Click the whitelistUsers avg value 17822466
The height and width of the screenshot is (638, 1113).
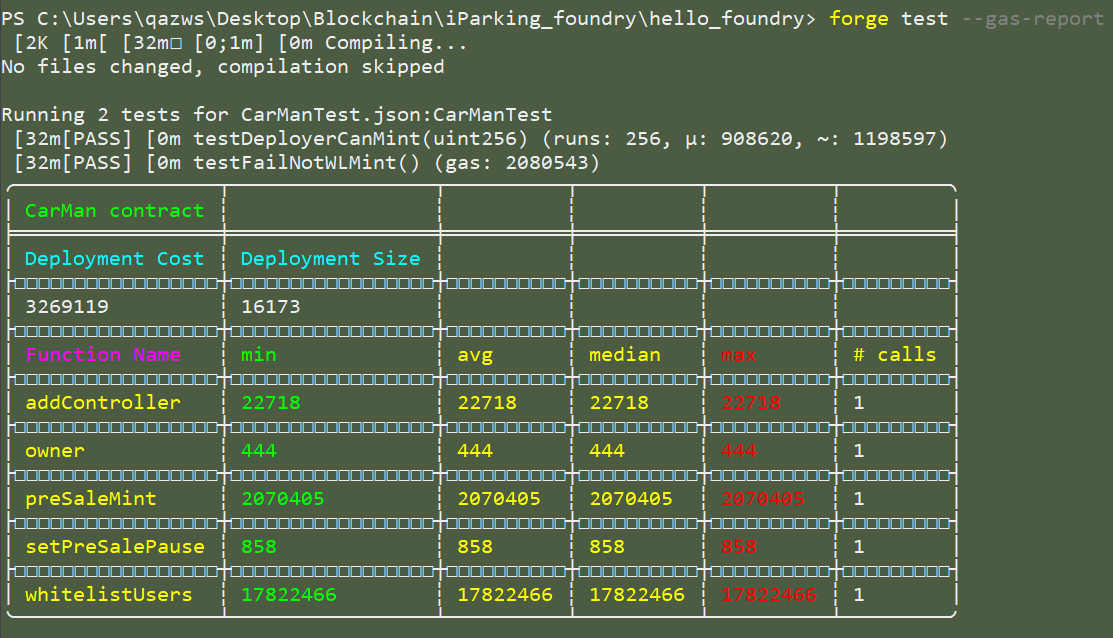(x=505, y=594)
